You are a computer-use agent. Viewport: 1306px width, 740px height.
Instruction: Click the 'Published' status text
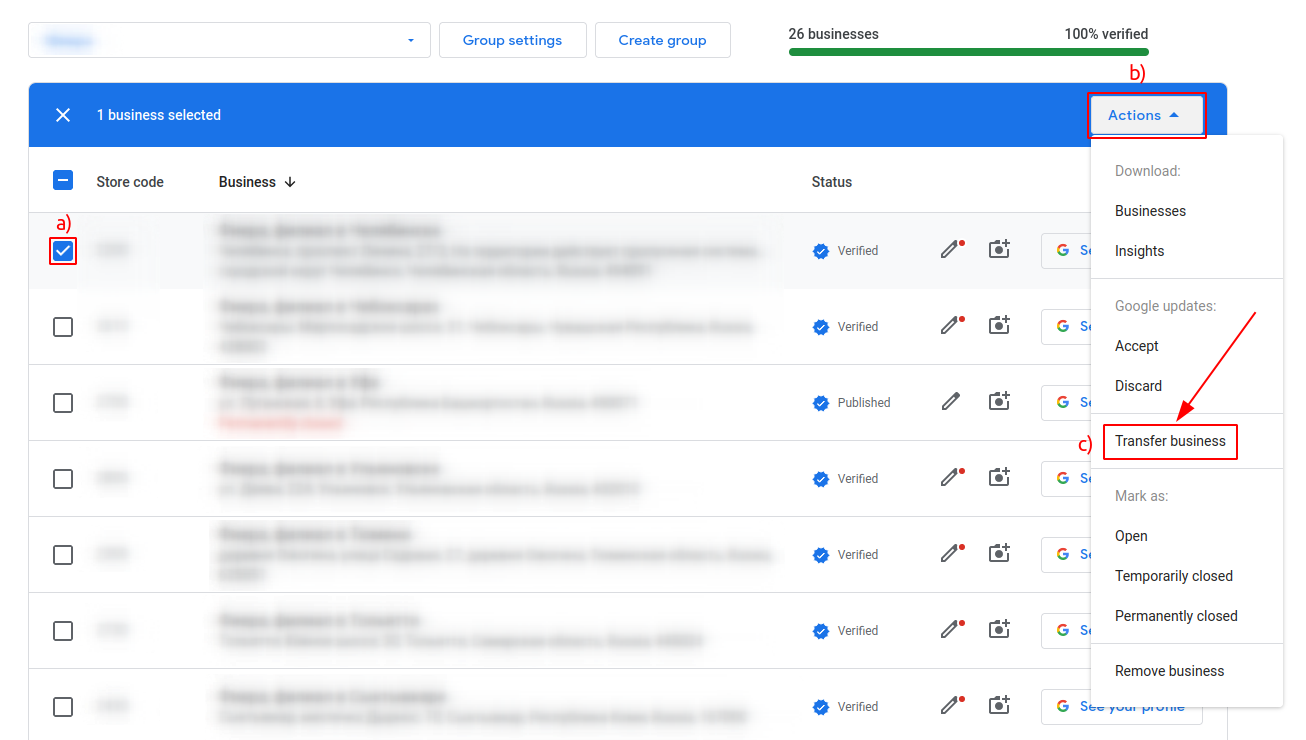864,403
